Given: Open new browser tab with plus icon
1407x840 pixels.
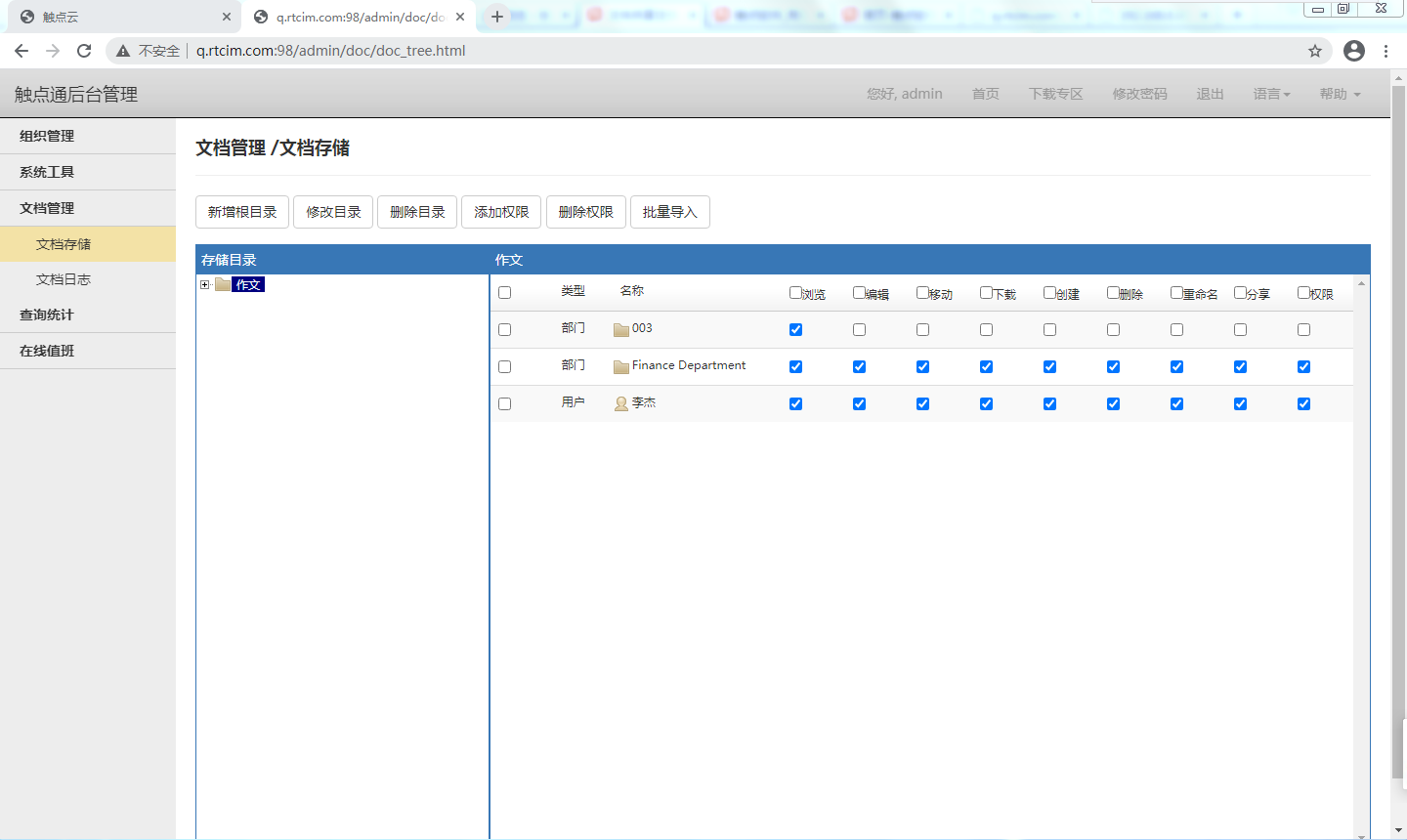Looking at the screenshot, I should click(x=497, y=17).
